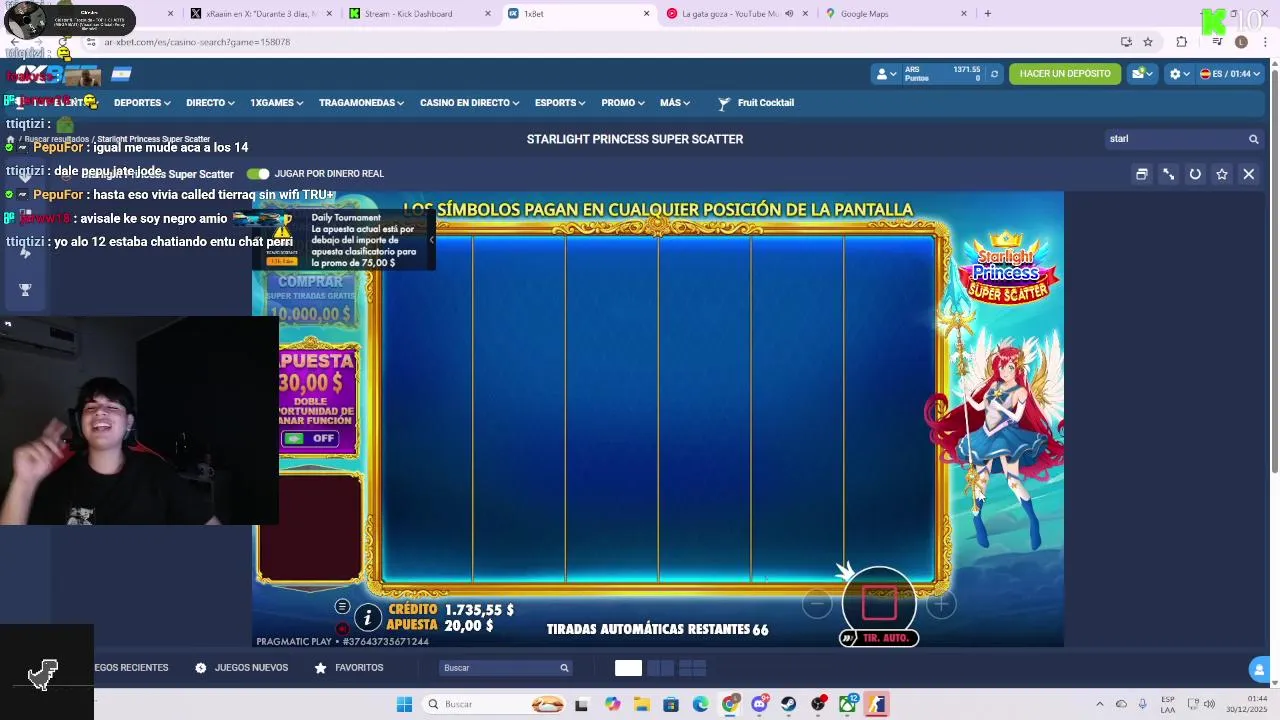Click the Juegos nuevos link
This screenshot has width=1280, height=720.
[241, 668]
